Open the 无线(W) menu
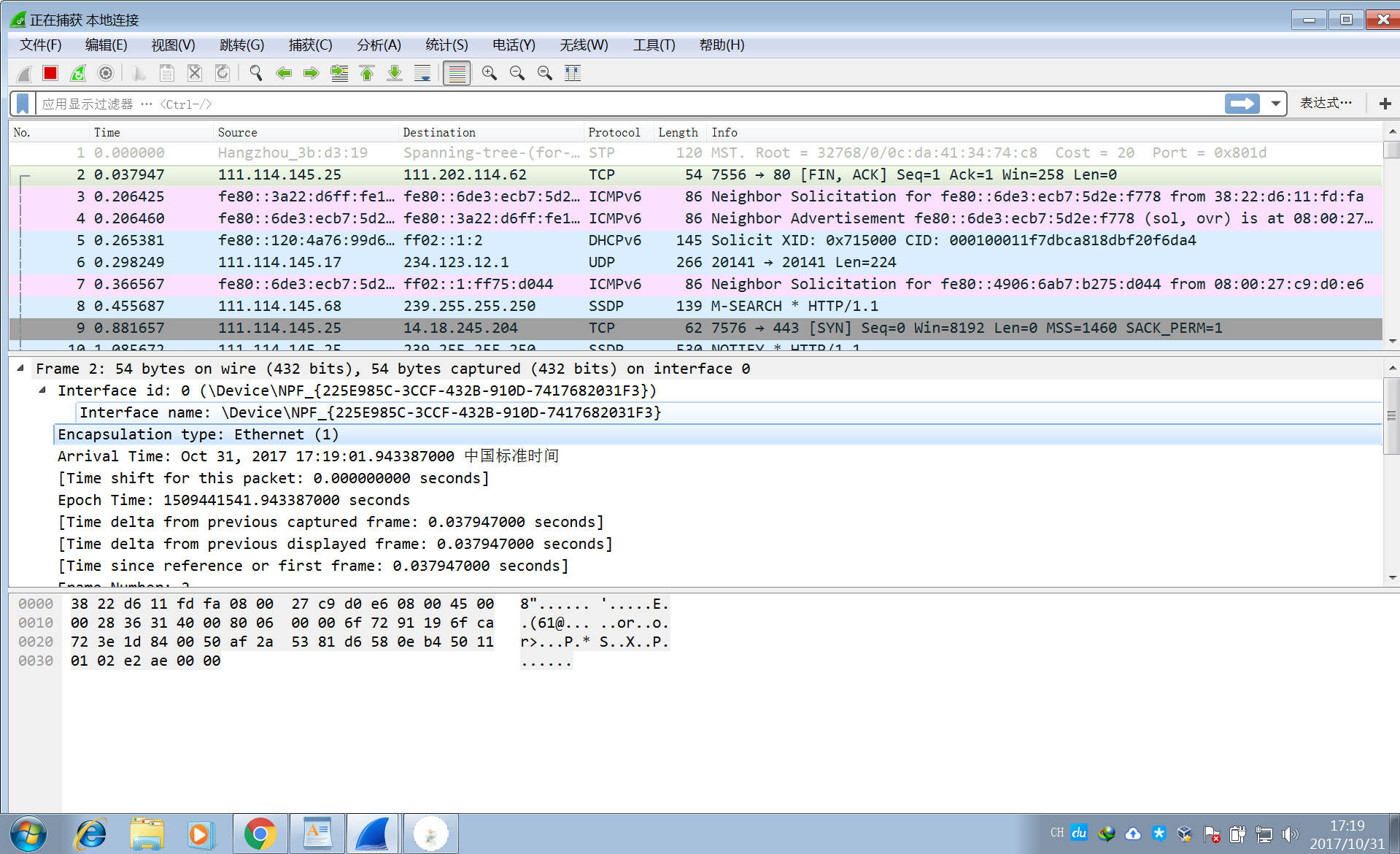 point(584,45)
